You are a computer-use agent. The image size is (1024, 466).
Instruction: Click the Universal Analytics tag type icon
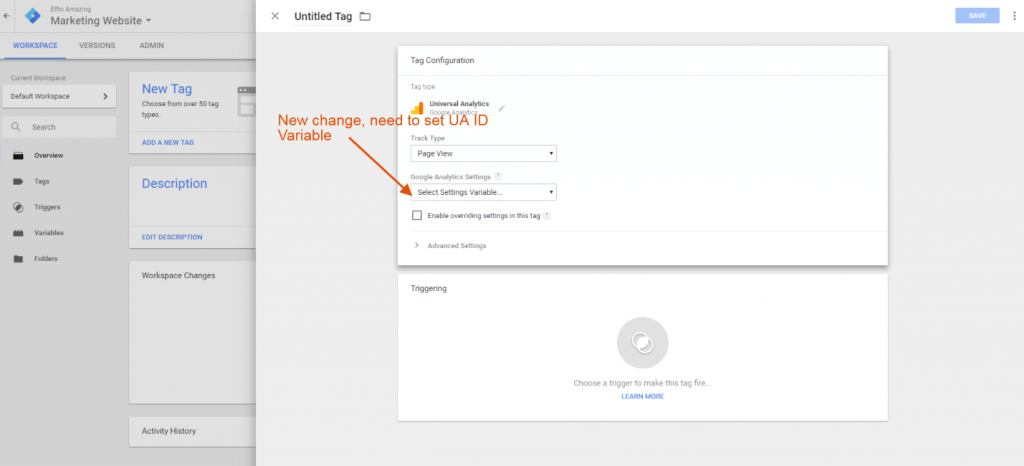(417, 108)
